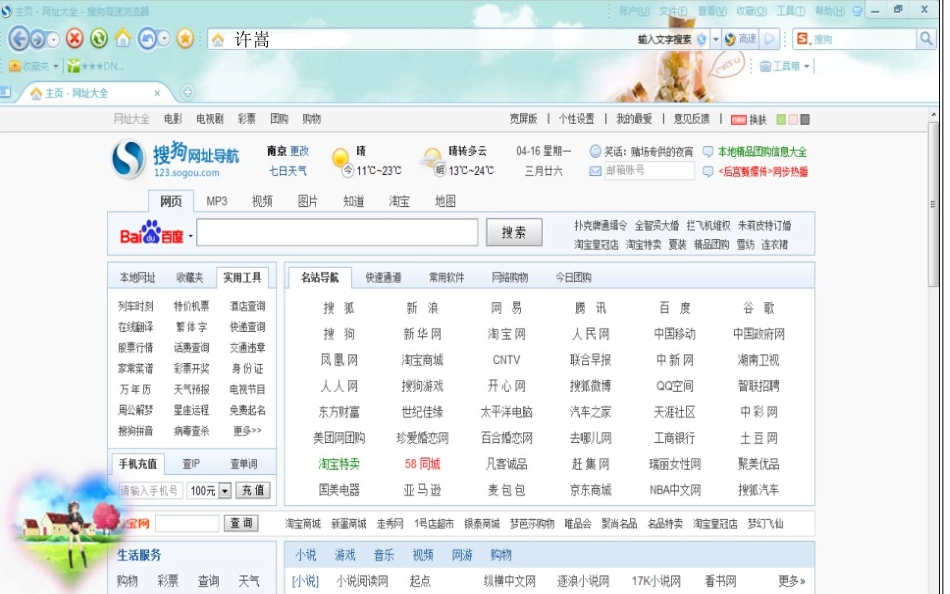
Task: Select the 本地网址 tab
Action: (x=138, y=278)
